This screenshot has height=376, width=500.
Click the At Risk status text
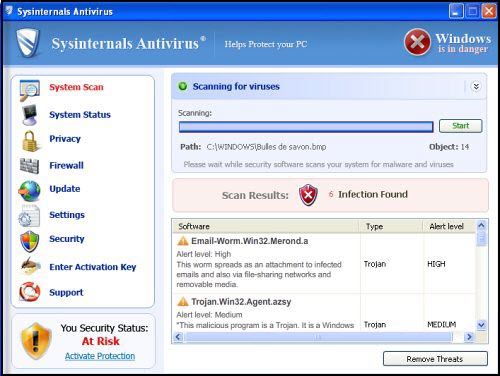point(101,341)
